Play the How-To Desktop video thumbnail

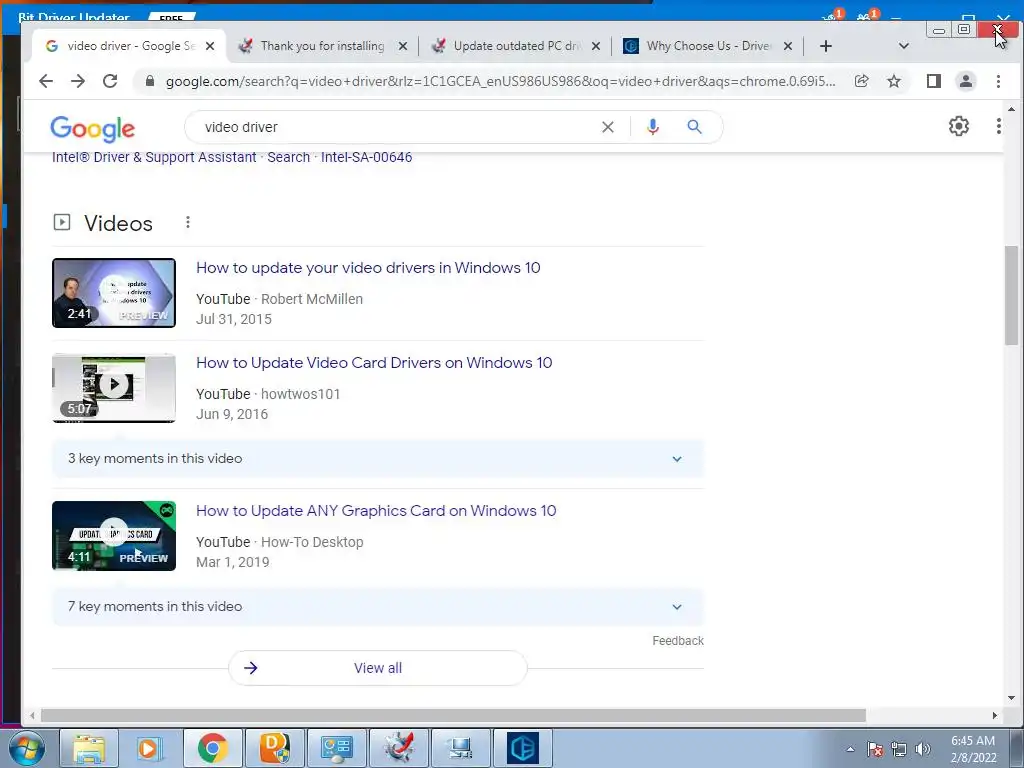tap(114, 536)
